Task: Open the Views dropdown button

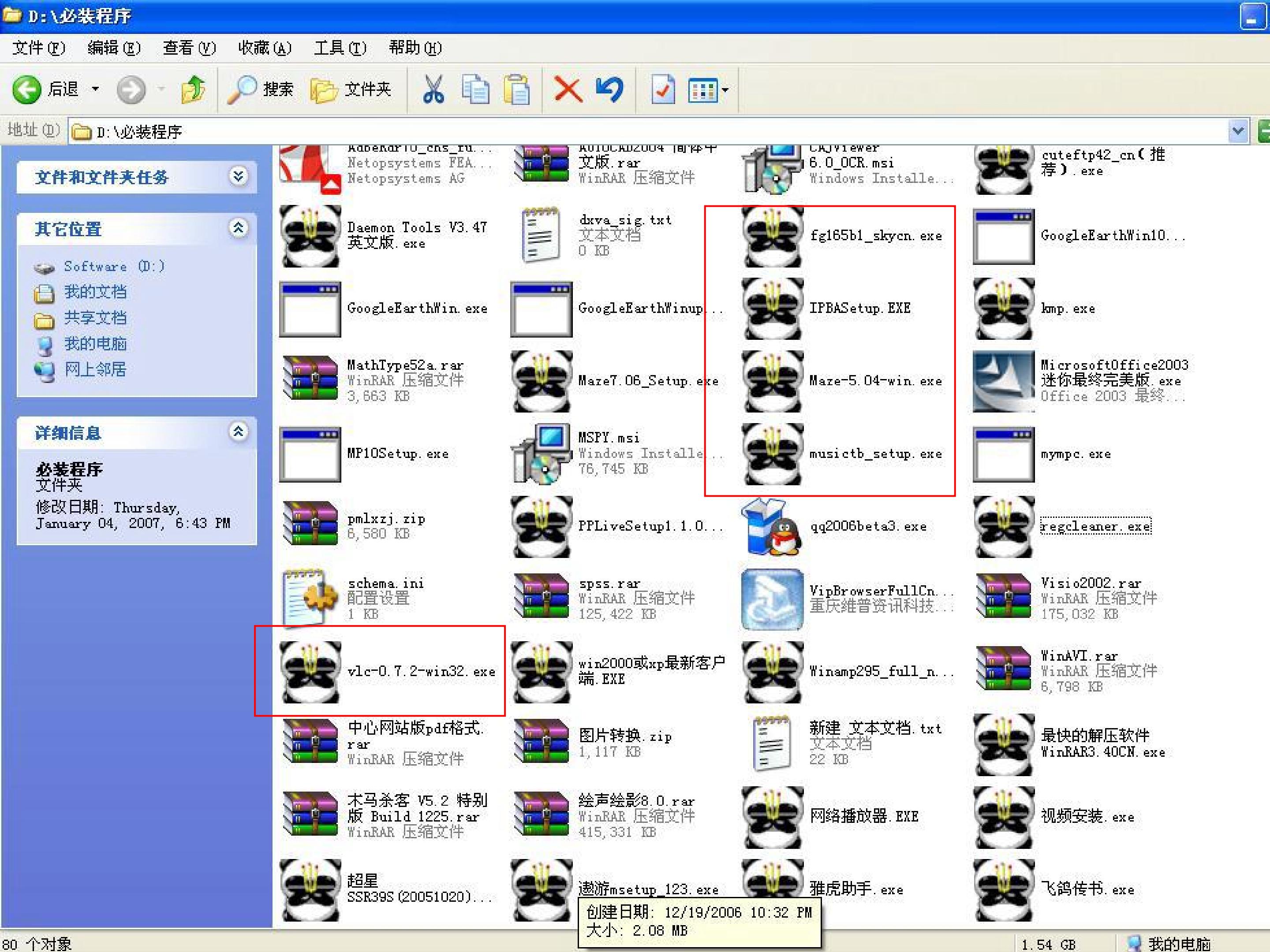Action: pos(709,89)
